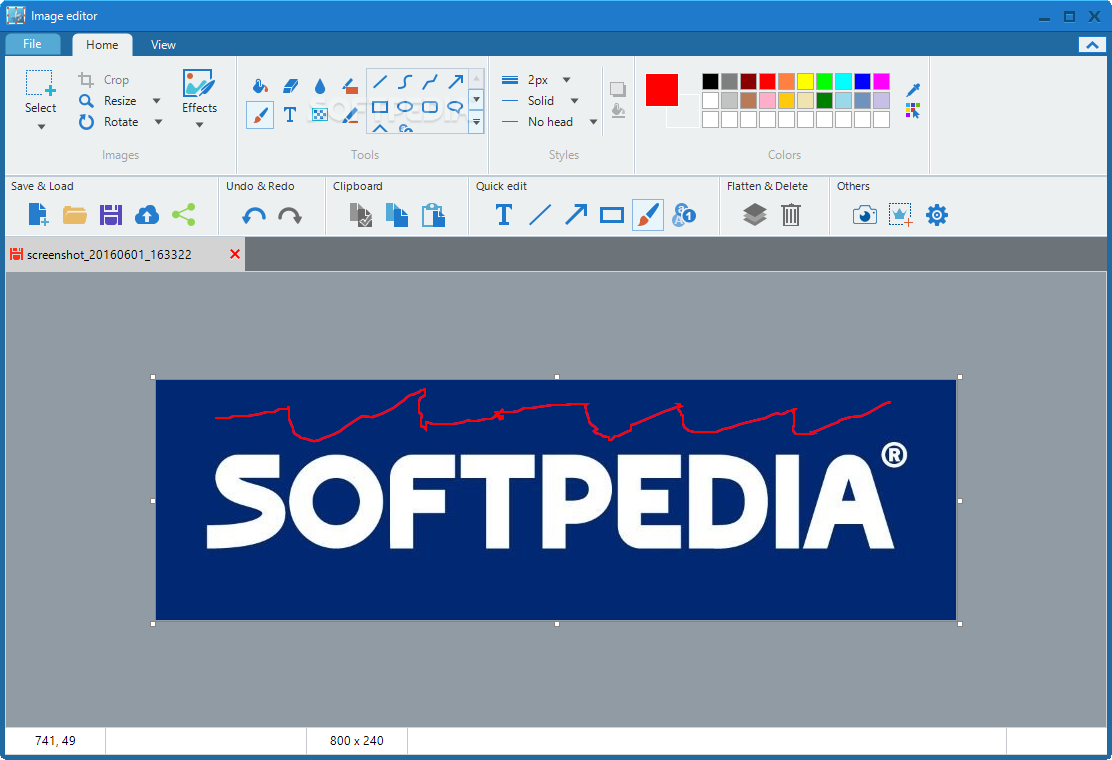Viewport: 1112px width, 760px height.
Task: Toggle the Brush tool in Tools group
Action: click(x=260, y=115)
